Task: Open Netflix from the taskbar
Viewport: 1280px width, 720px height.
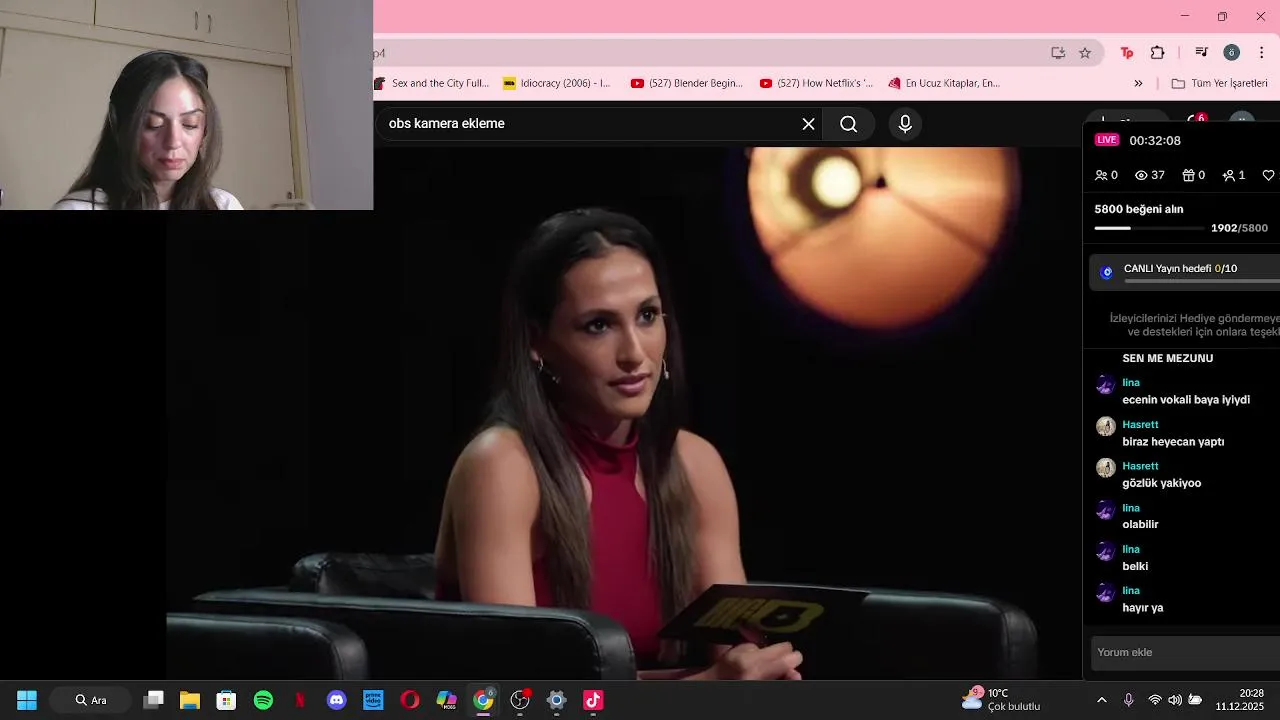Action: coord(300,700)
